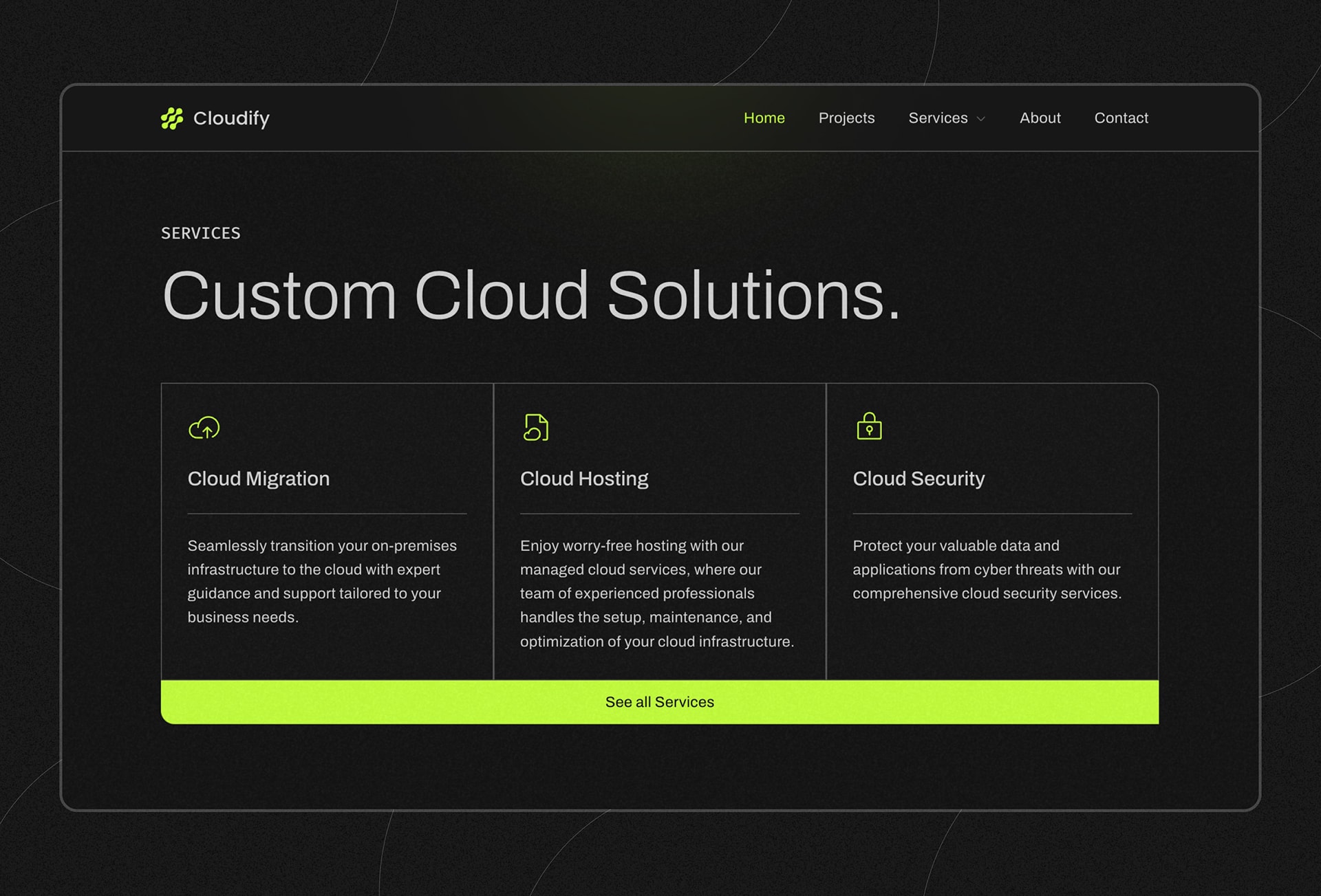Click the Custom Cloud Solutions headline
The width and height of the screenshot is (1321, 896).
tap(531, 296)
